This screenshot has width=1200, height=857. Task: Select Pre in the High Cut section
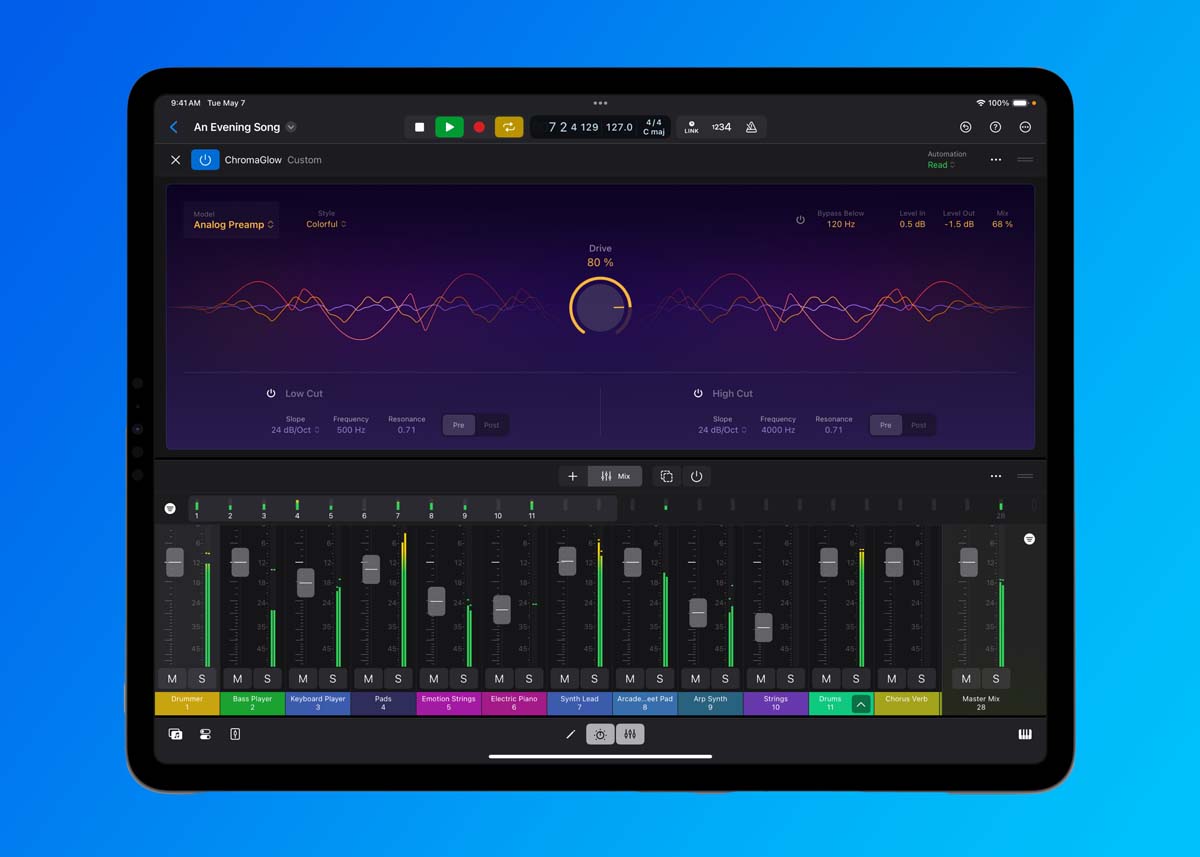coord(885,425)
